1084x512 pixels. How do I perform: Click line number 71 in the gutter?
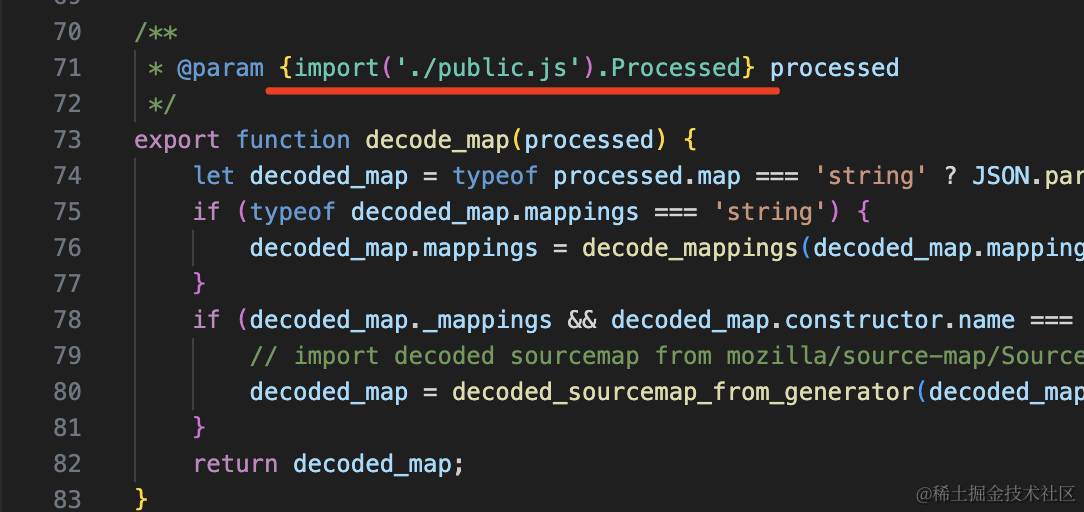pos(66,68)
